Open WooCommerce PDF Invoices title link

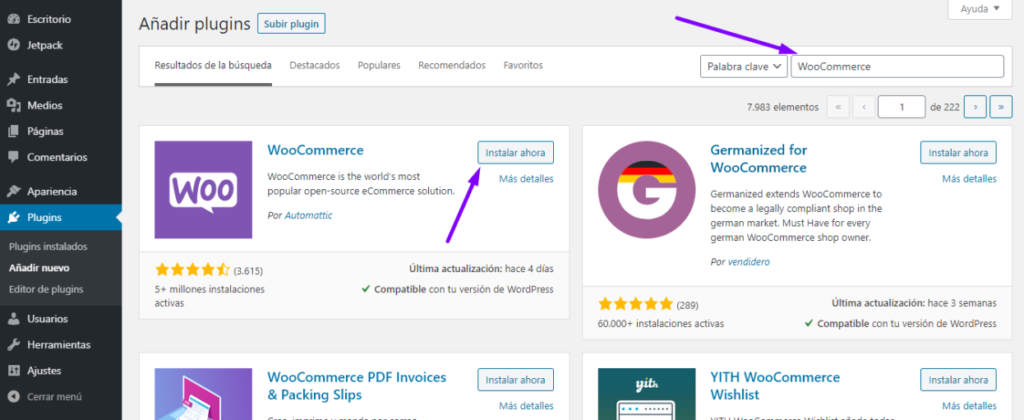point(357,386)
